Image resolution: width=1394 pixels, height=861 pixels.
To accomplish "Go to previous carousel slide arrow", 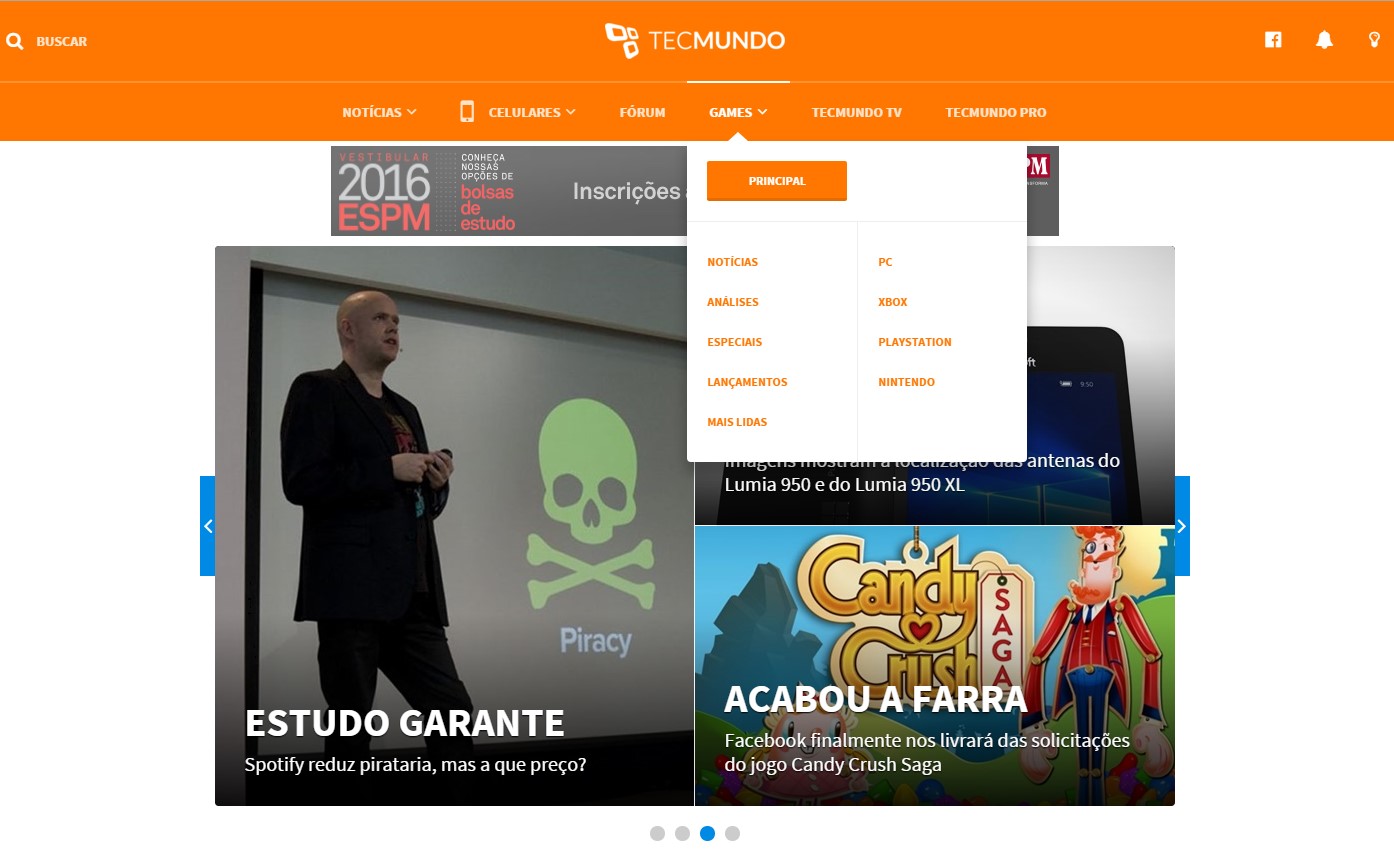I will [208, 526].
